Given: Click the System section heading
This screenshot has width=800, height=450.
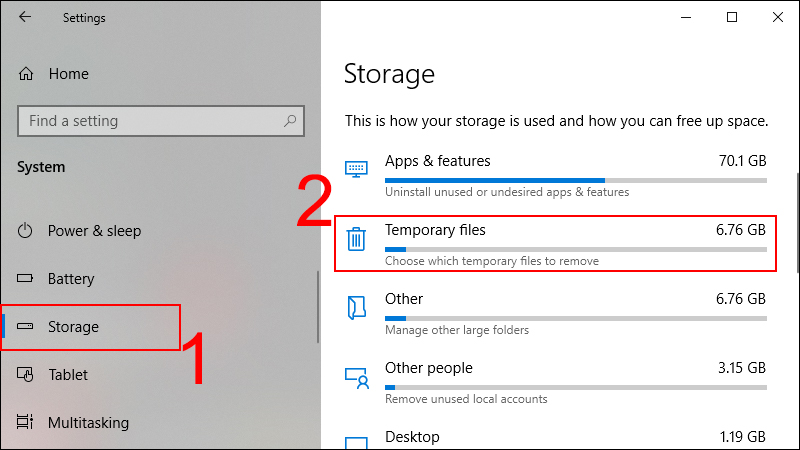Looking at the screenshot, I should pos(41,167).
